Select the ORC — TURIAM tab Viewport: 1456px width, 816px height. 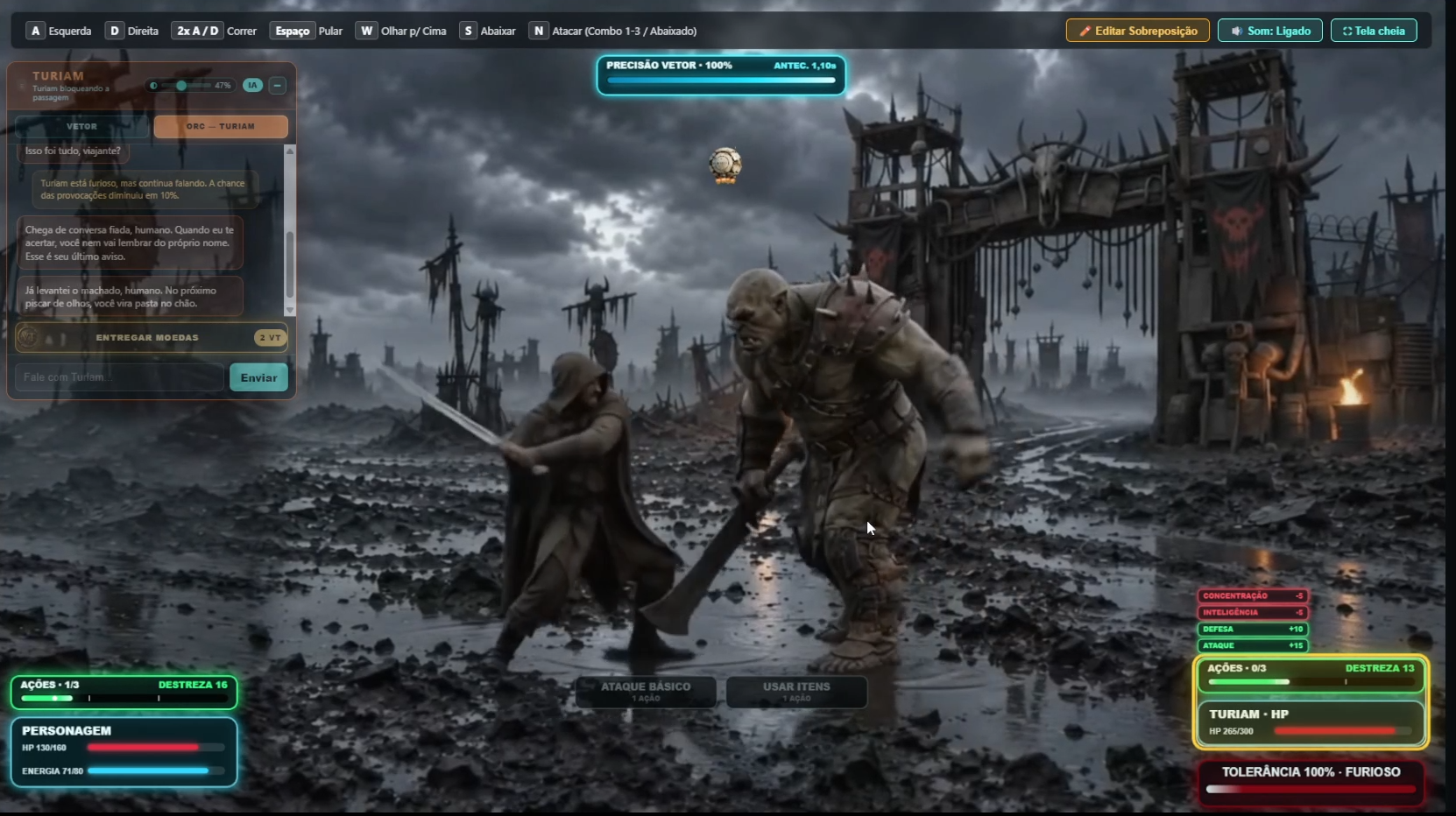click(x=221, y=127)
